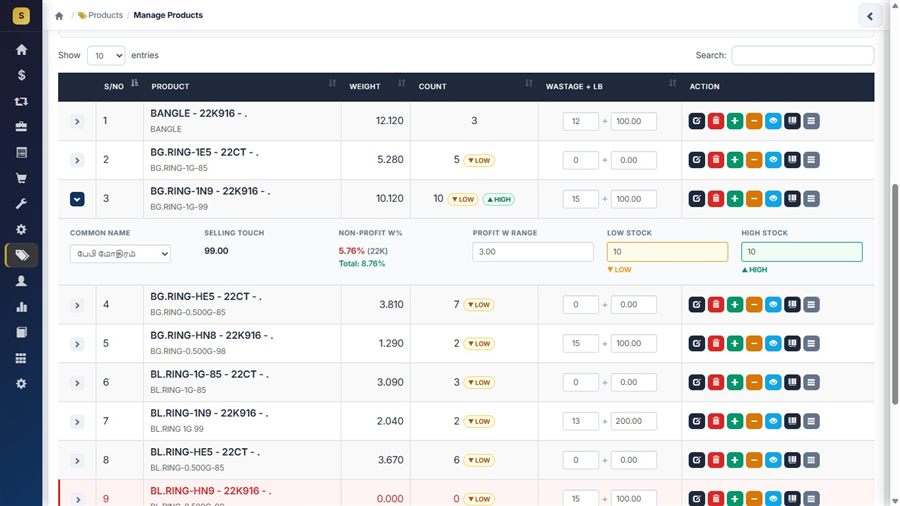Open the wrench sidebar menu
900x506 pixels.
21,204
